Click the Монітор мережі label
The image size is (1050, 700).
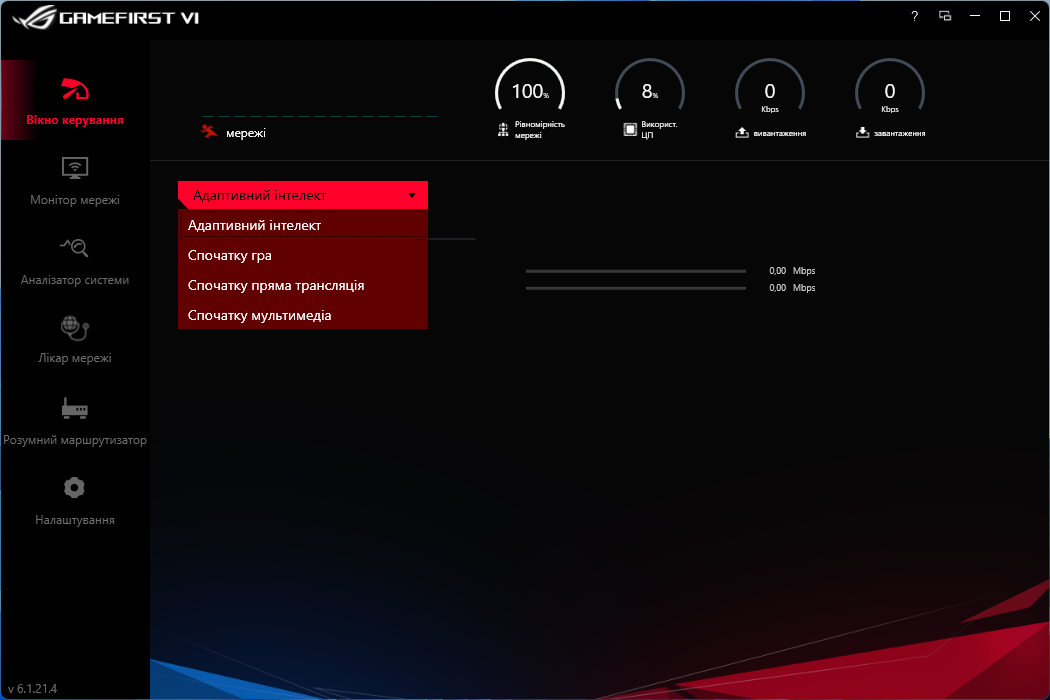pos(75,200)
